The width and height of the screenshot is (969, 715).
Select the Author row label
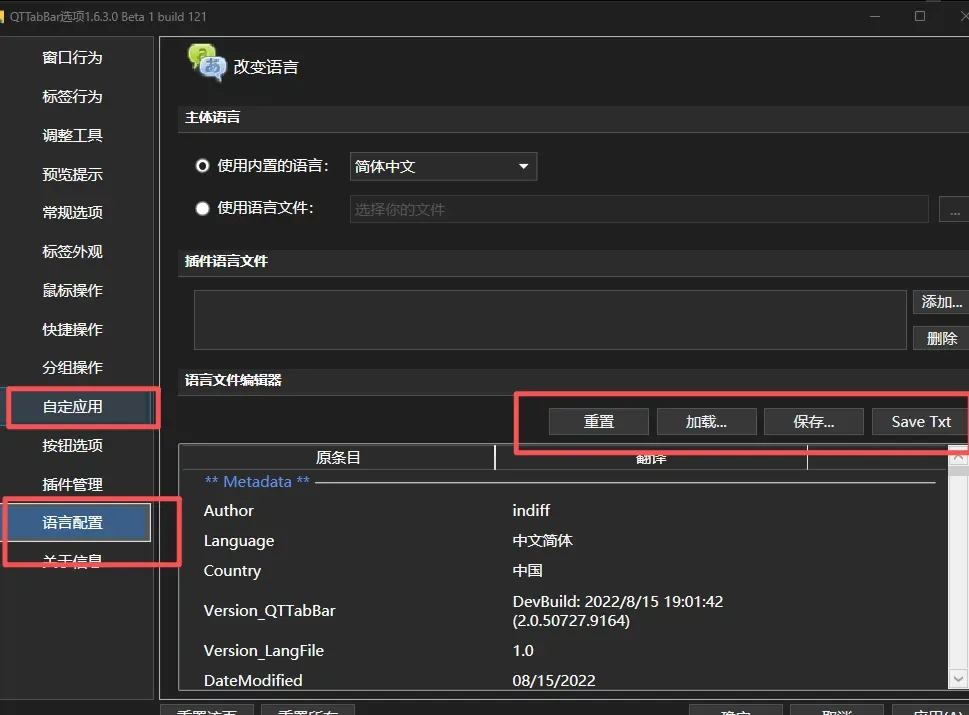[229, 510]
